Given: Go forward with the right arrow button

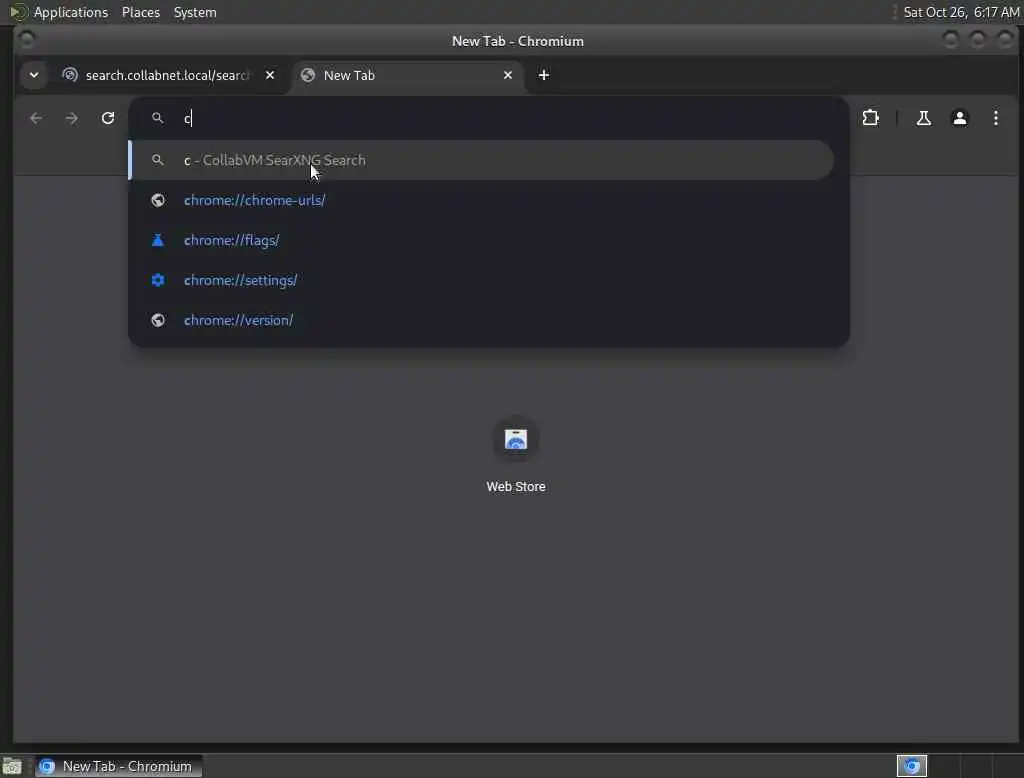Looking at the screenshot, I should [72, 118].
